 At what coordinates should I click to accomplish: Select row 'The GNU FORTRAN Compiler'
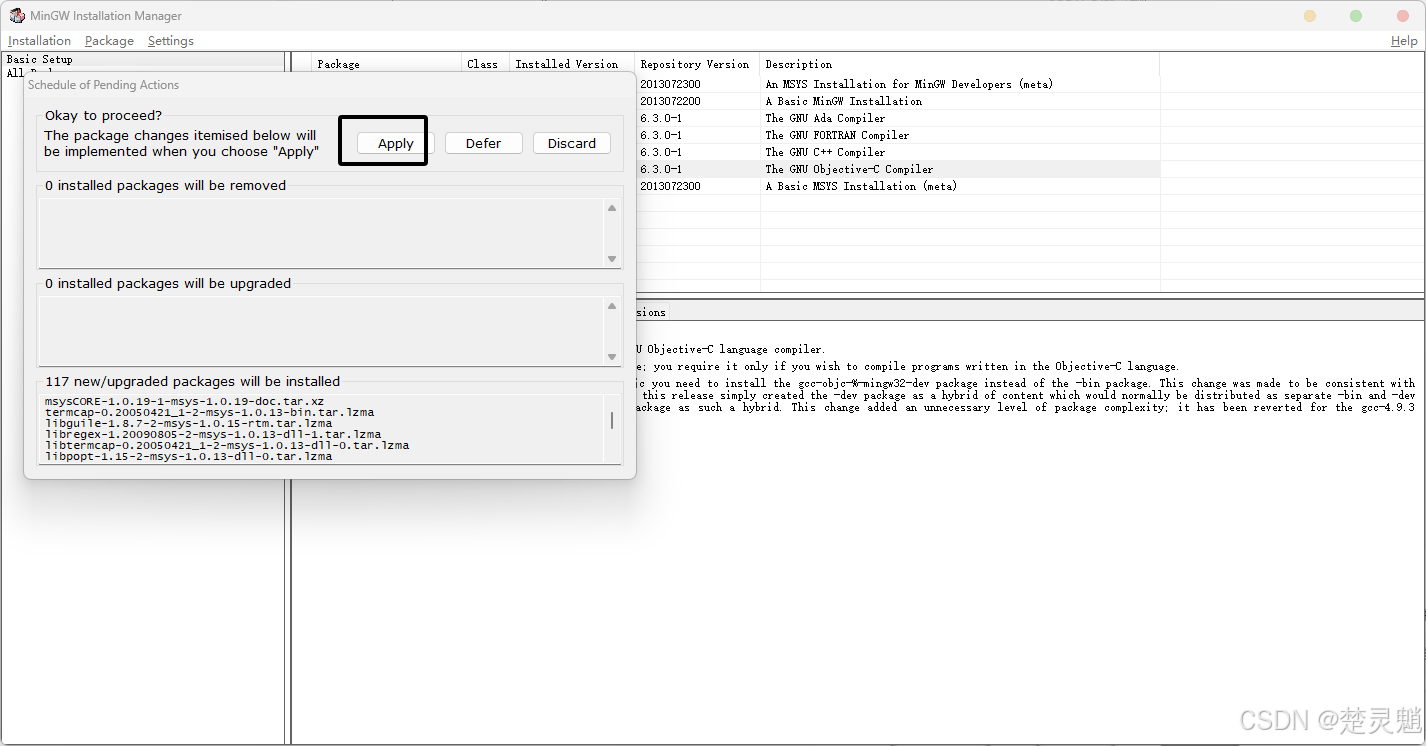tap(837, 135)
